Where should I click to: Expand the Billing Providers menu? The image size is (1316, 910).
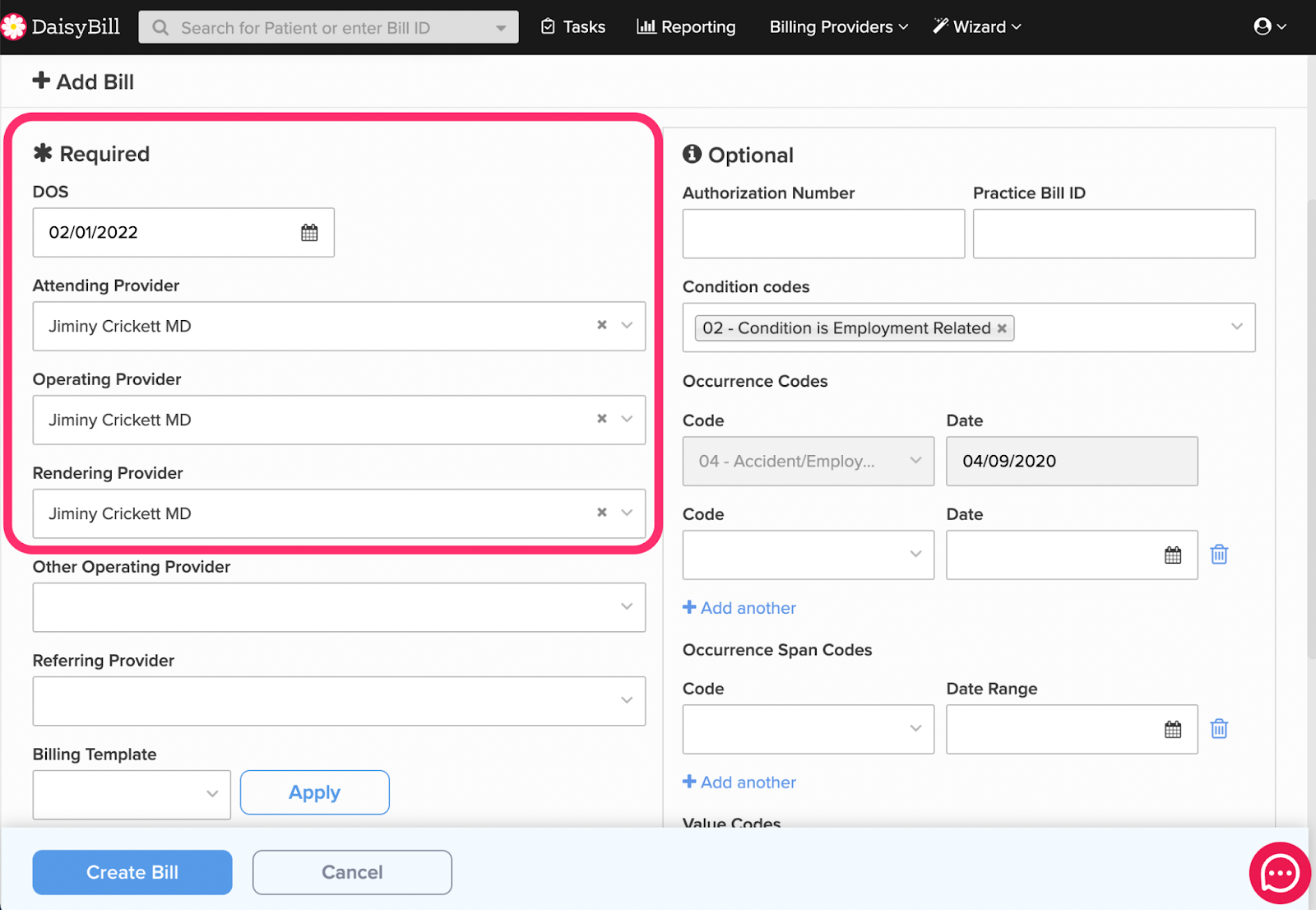839,27
